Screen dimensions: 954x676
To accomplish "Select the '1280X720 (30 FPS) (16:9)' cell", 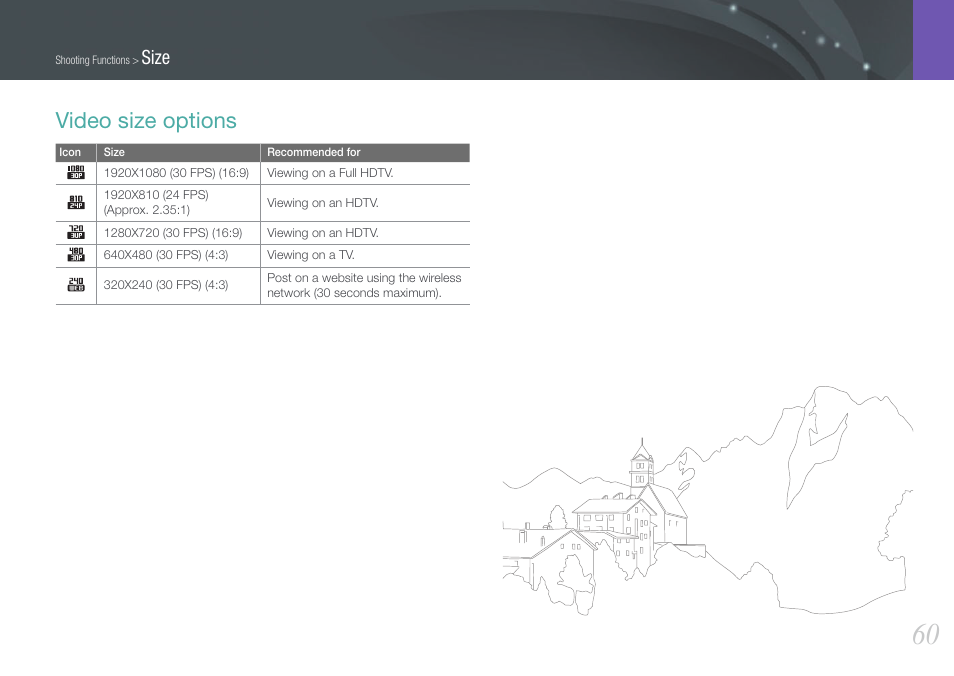I will [x=178, y=233].
